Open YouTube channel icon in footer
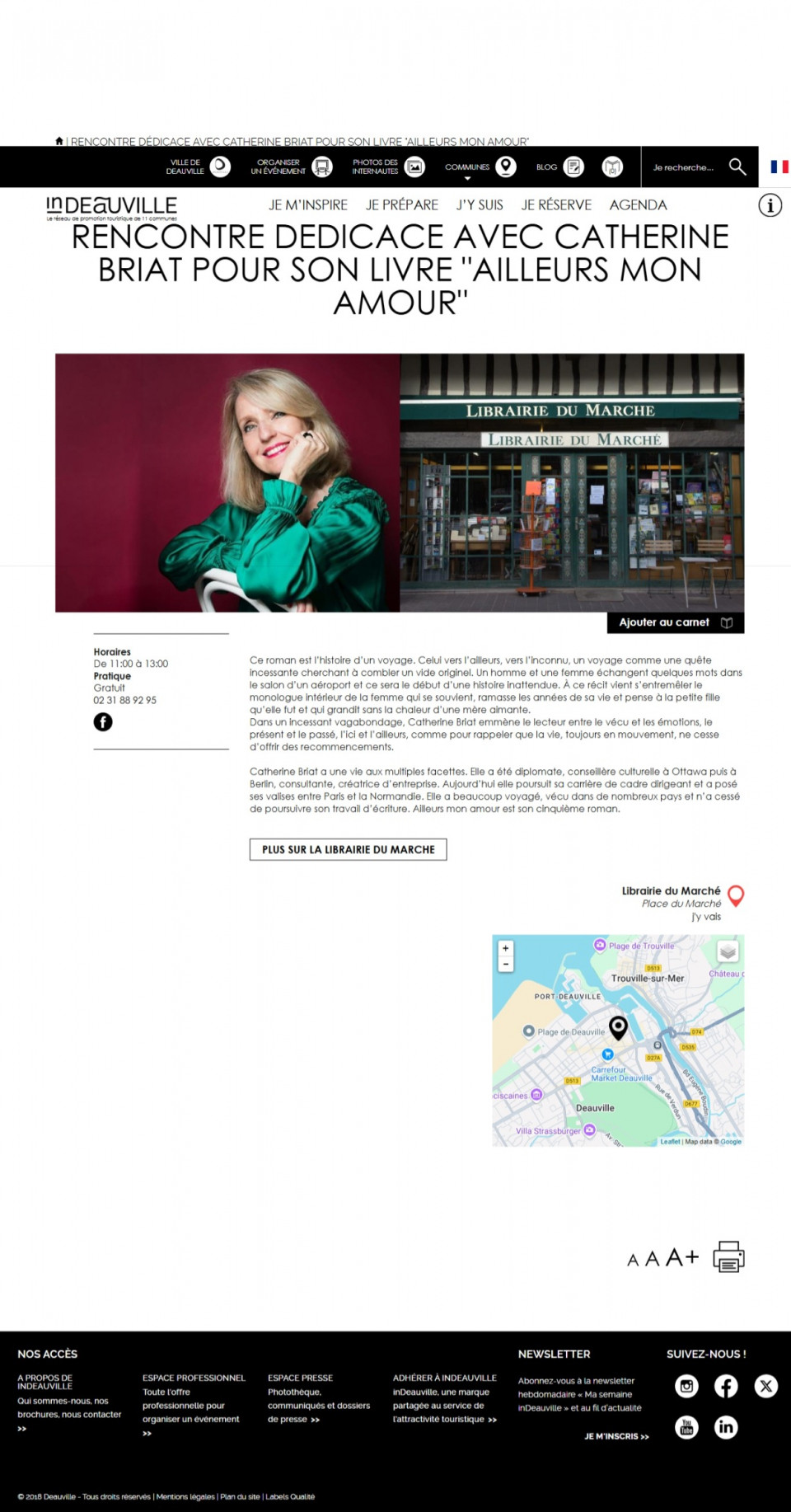This screenshot has width=791, height=1512. [x=686, y=1427]
